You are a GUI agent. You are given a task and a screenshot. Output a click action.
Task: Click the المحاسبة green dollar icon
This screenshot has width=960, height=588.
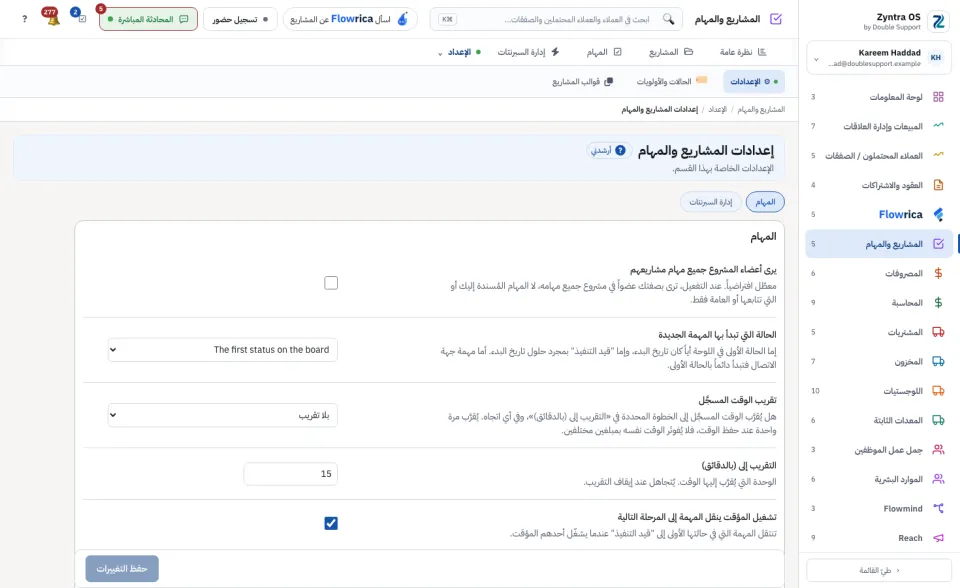pos(938,303)
